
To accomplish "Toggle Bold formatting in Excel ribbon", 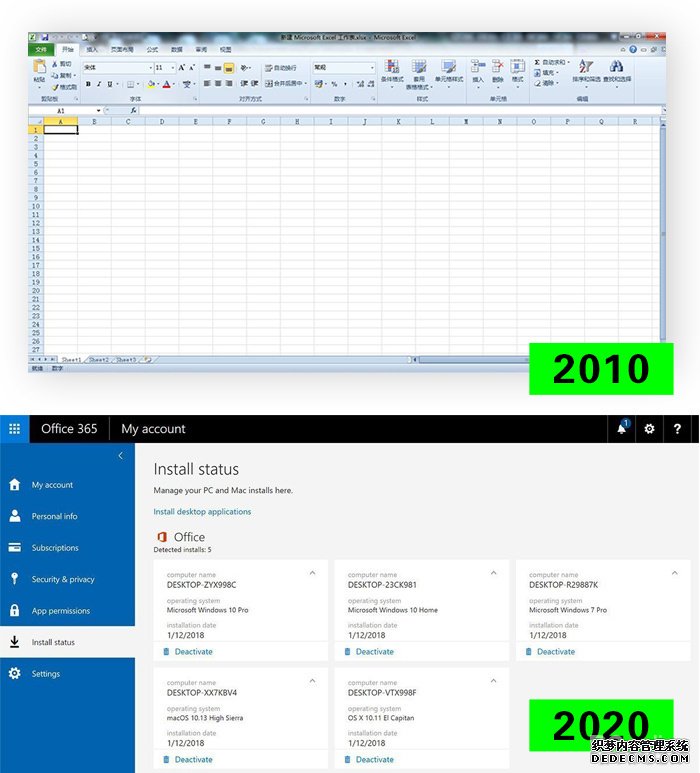I will pyautogui.click(x=88, y=84).
